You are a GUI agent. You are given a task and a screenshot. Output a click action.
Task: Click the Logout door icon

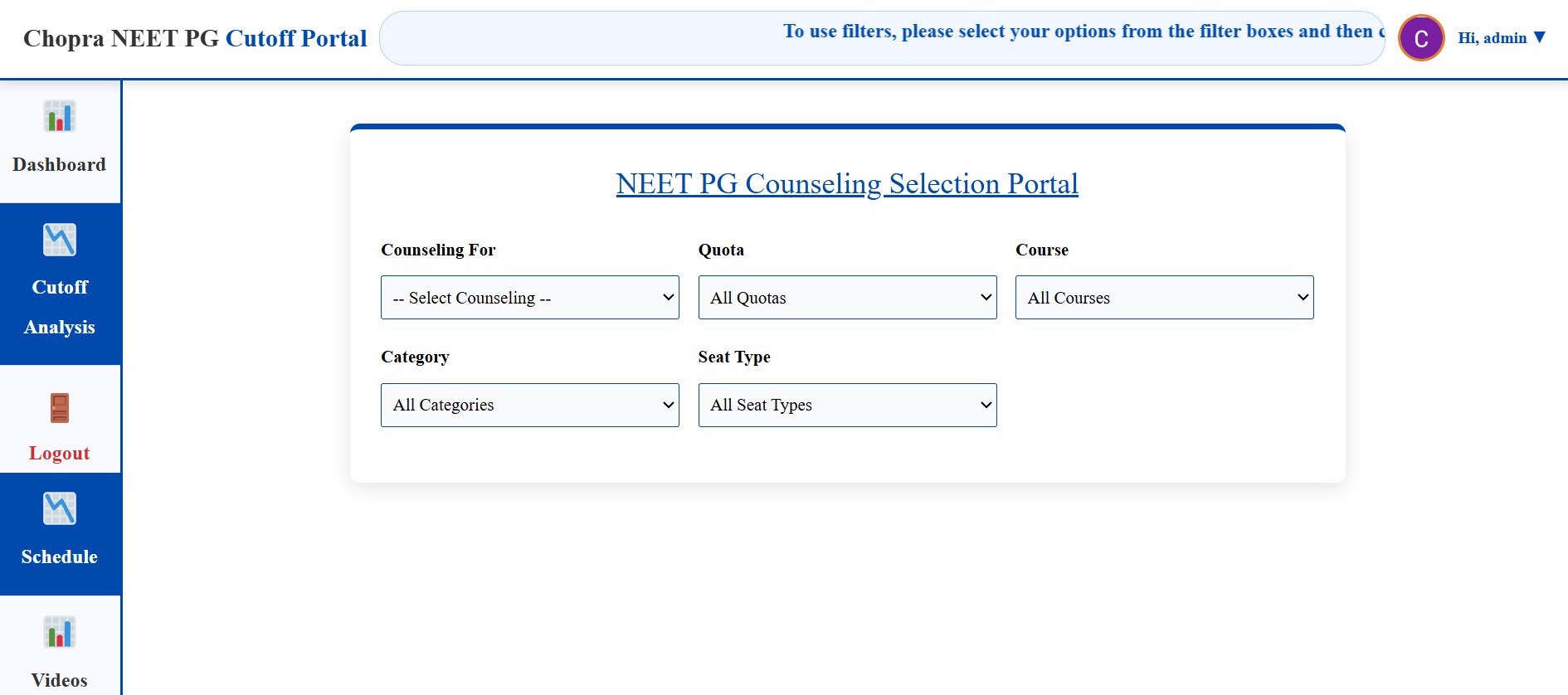click(x=60, y=408)
